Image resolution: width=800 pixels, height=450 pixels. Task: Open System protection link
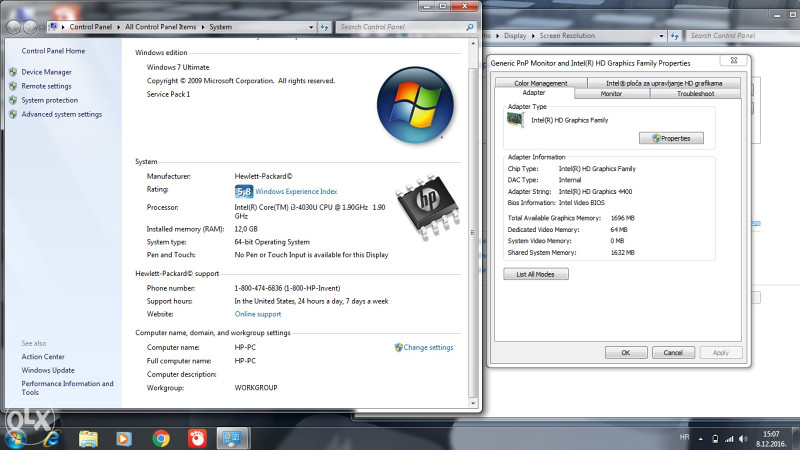coord(49,100)
